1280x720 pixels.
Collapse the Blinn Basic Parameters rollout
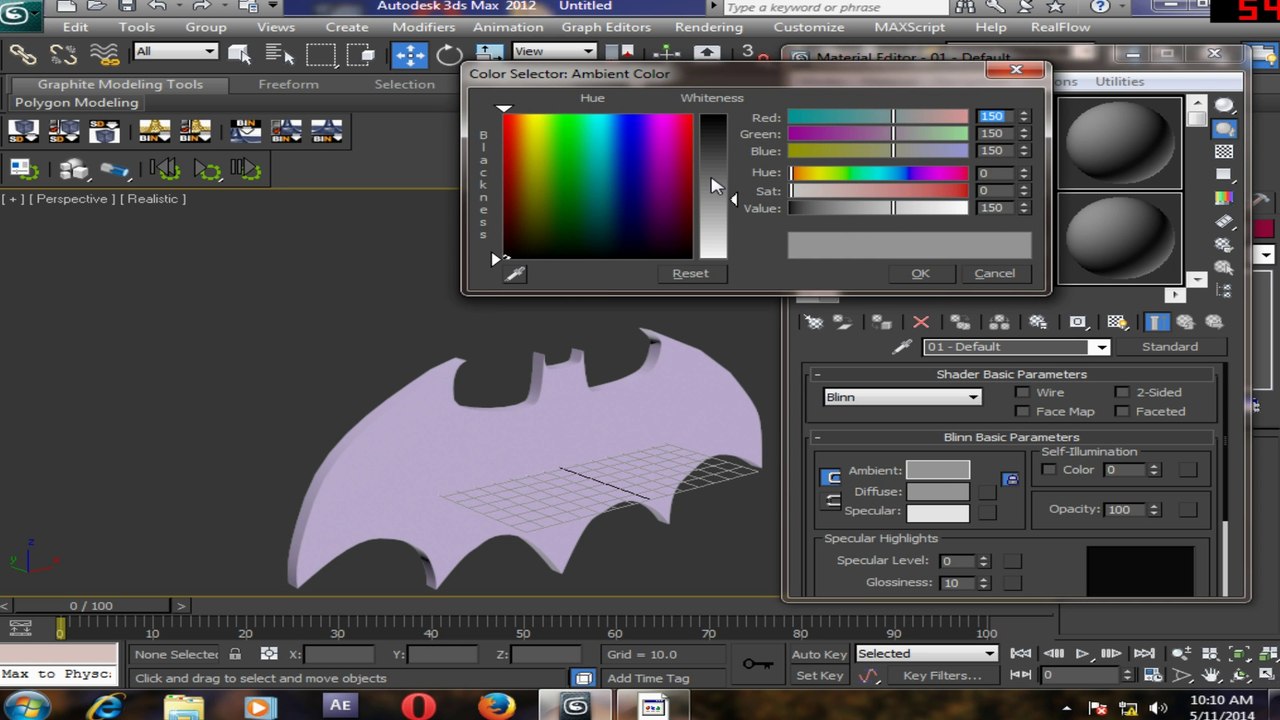(818, 438)
